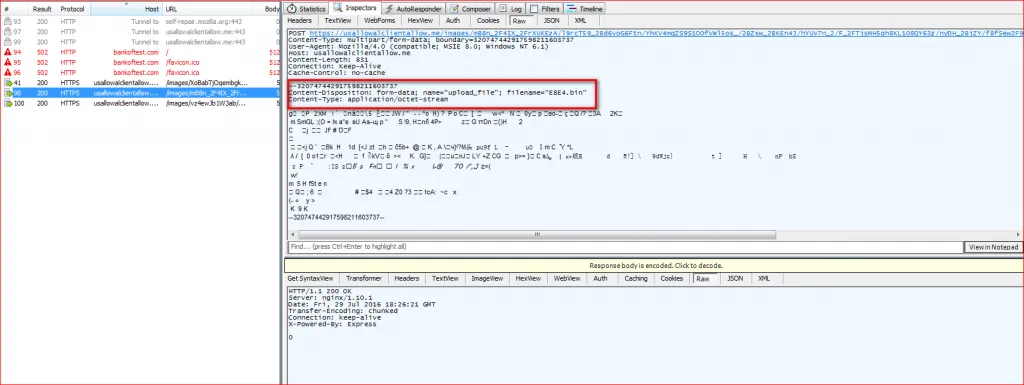Open the Composer tab
The image size is (1024, 385).
coord(471,9)
